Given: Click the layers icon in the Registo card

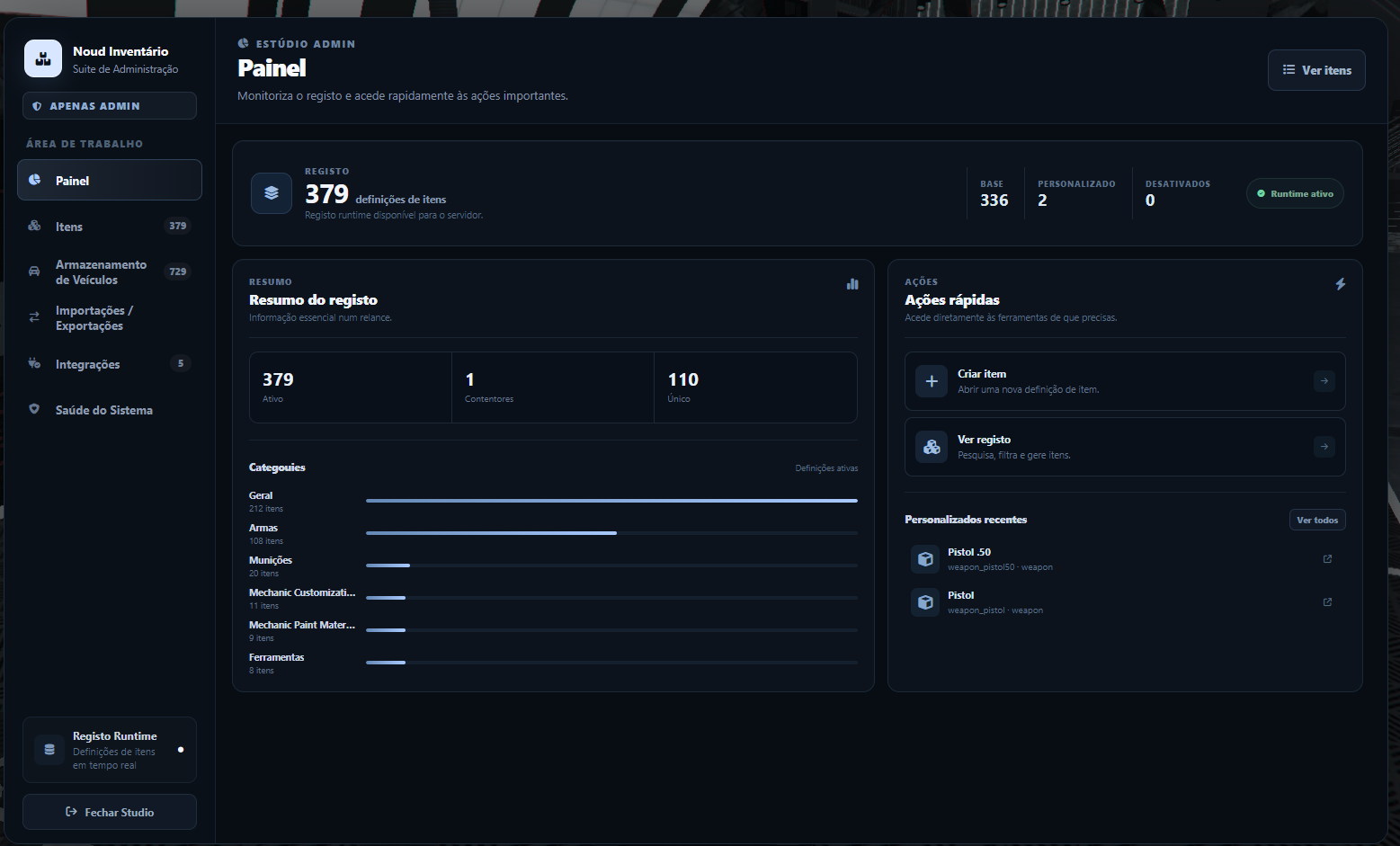Looking at the screenshot, I should 272,193.
